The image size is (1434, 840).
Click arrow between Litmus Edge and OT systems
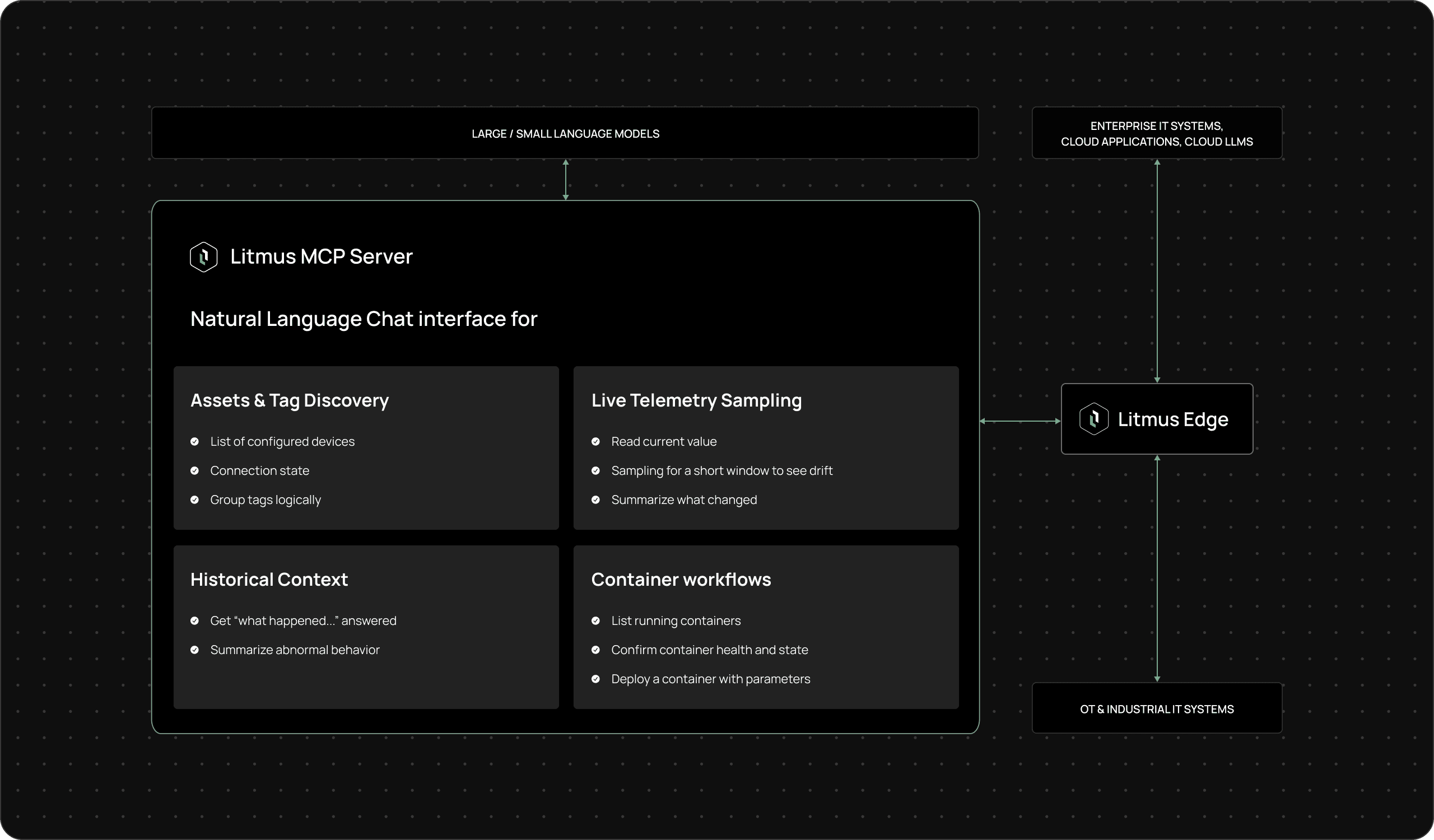[x=1156, y=569]
